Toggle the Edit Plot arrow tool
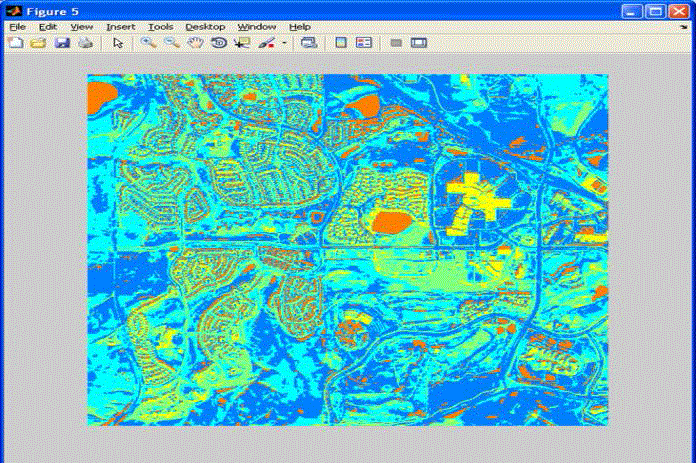696x463 pixels. [118, 43]
